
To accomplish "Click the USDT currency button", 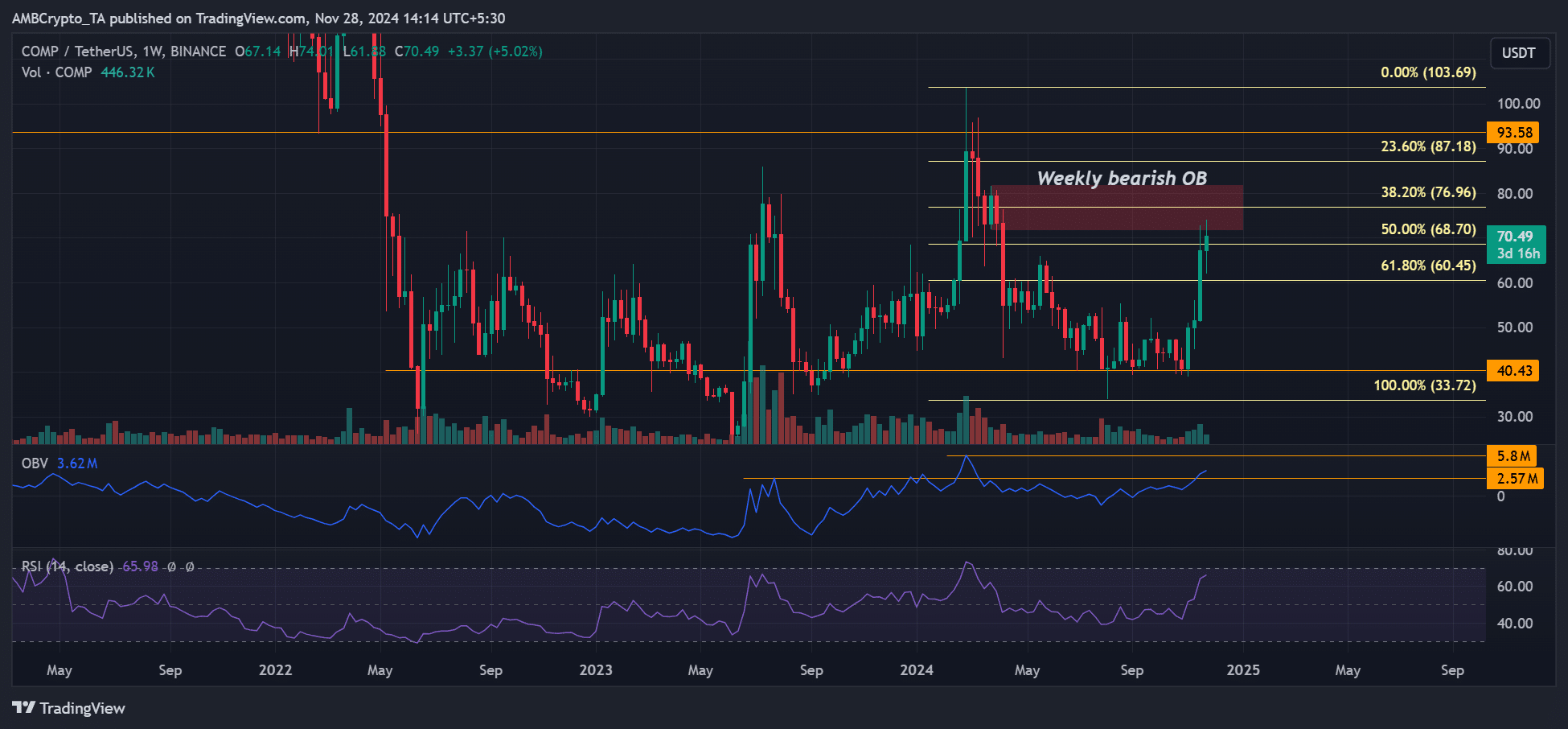I will (1518, 53).
